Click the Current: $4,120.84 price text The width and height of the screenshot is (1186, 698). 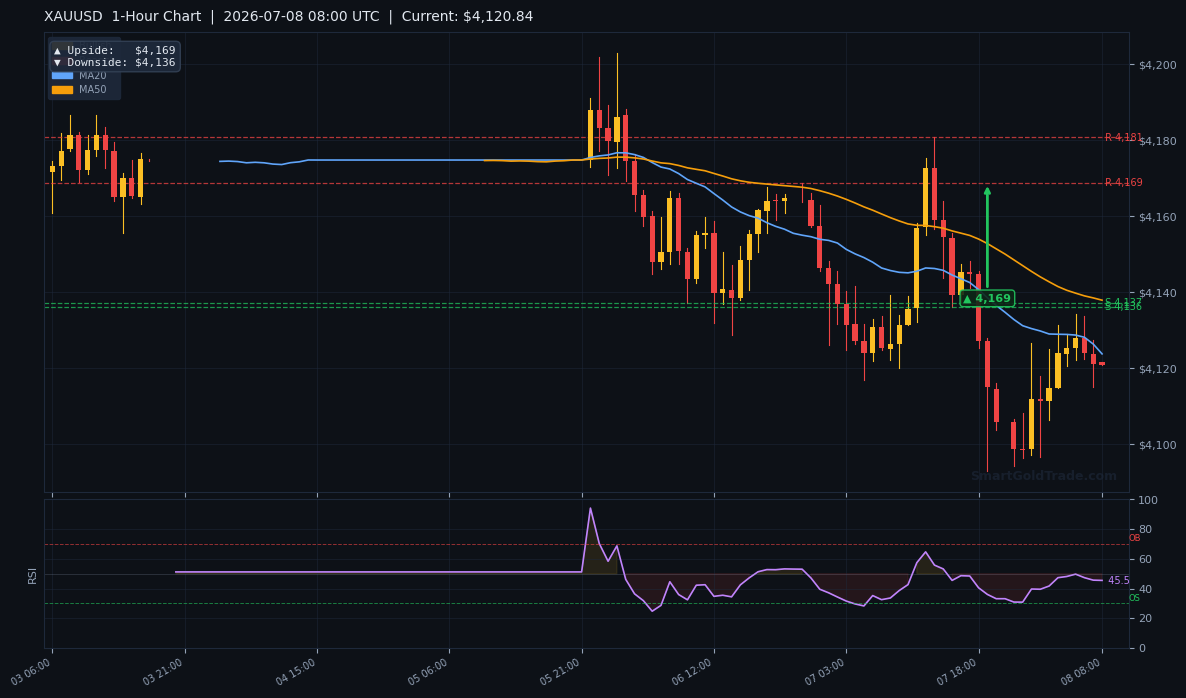point(467,17)
